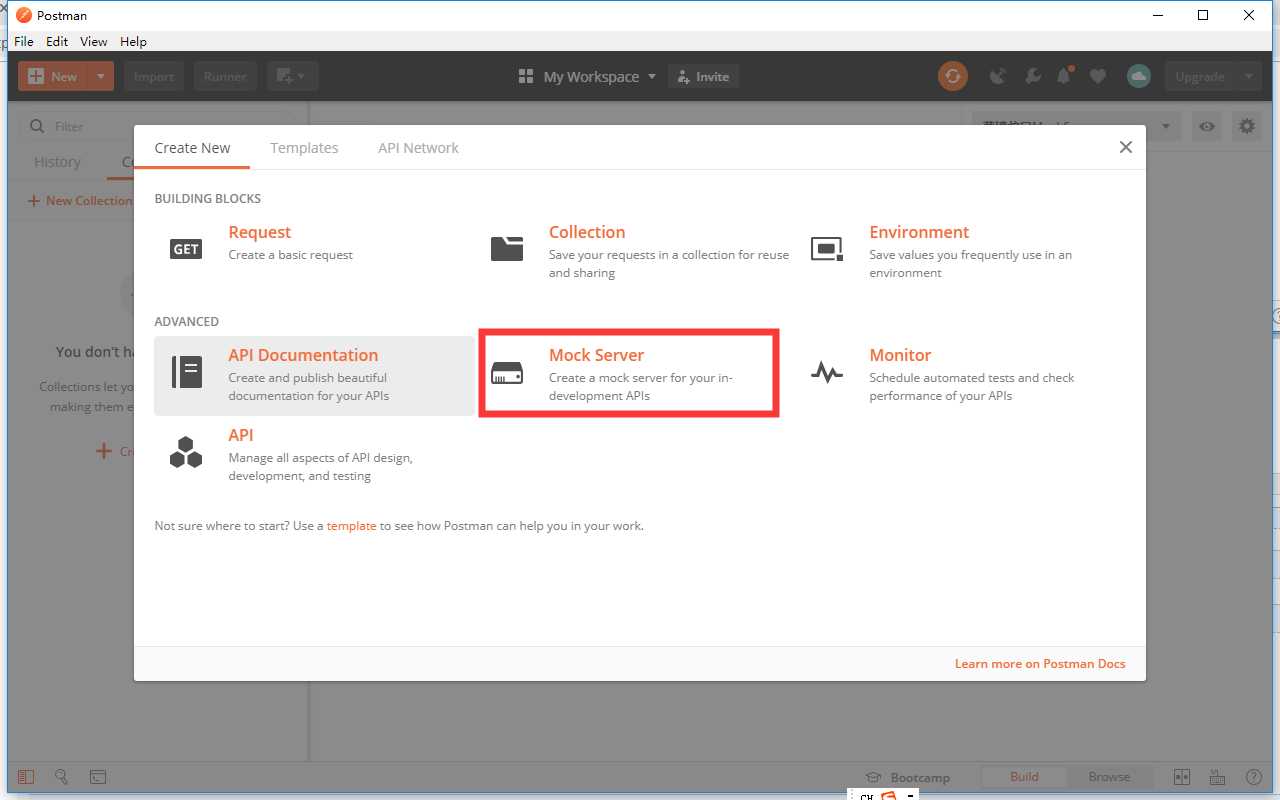Viewport: 1280px width, 800px height.
Task: Close the Create New dialog
Action: [x=1126, y=147]
